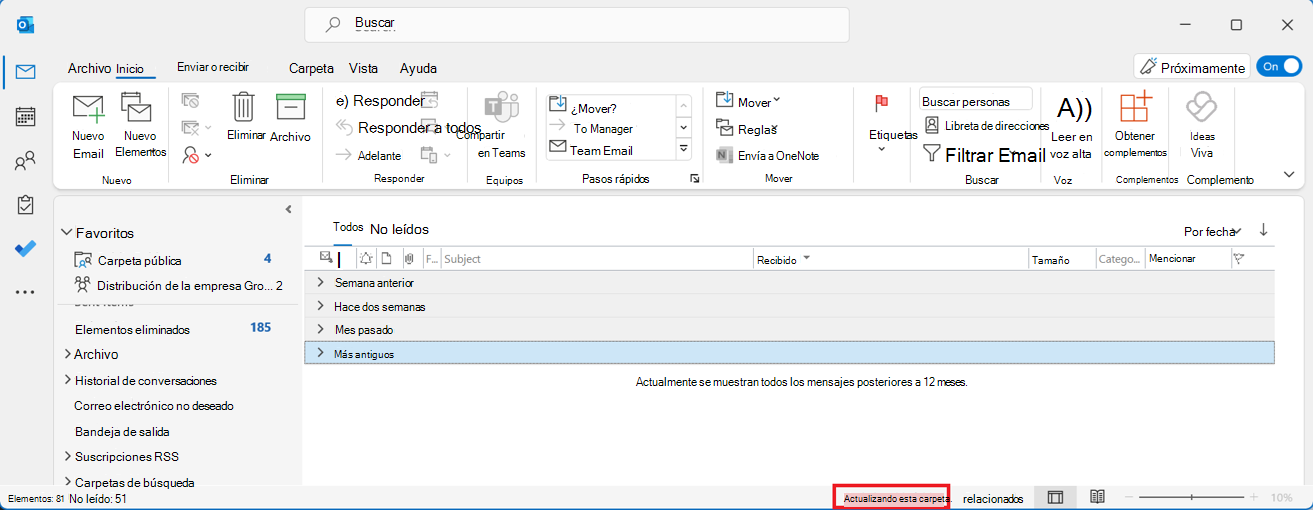Viewport: 1313px width, 510px height.
Task: Show more apps ellipsis icon
Action: [26, 292]
